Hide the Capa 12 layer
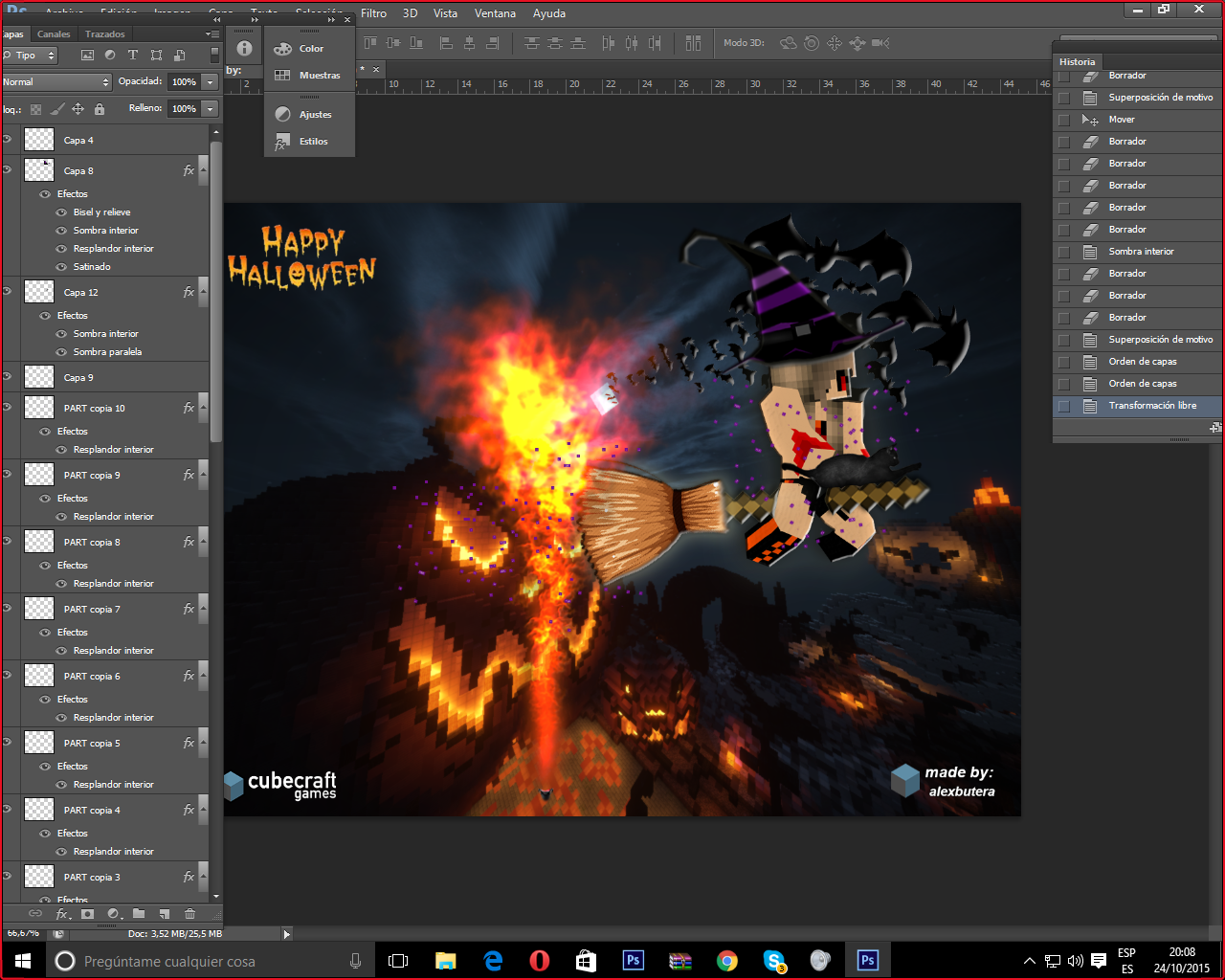Viewport: 1225px width, 980px height. pyautogui.click(x=7, y=292)
